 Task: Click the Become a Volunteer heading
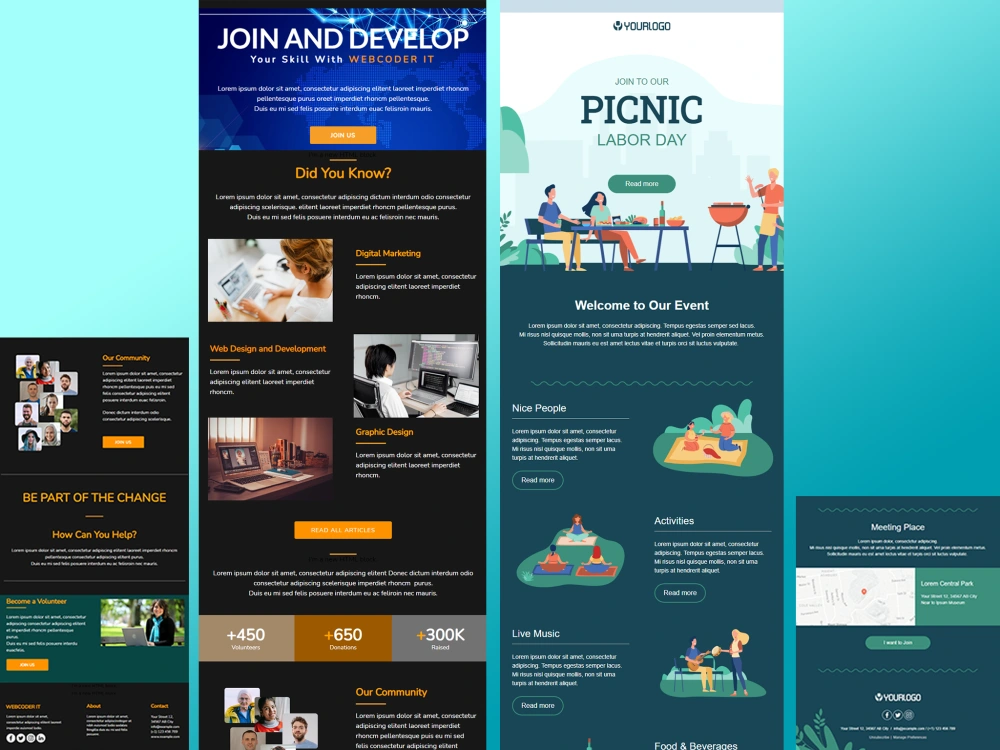point(36,601)
